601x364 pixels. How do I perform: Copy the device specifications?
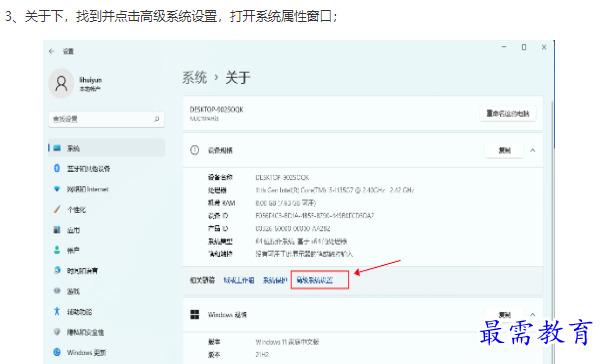tap(504, 150)
